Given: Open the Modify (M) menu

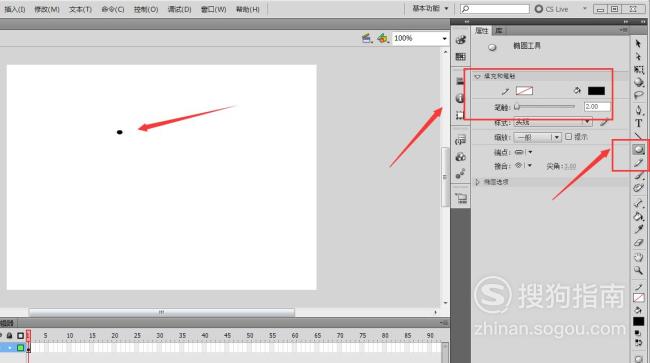Looking at the screenshot, I should click(x=47, y=9).
